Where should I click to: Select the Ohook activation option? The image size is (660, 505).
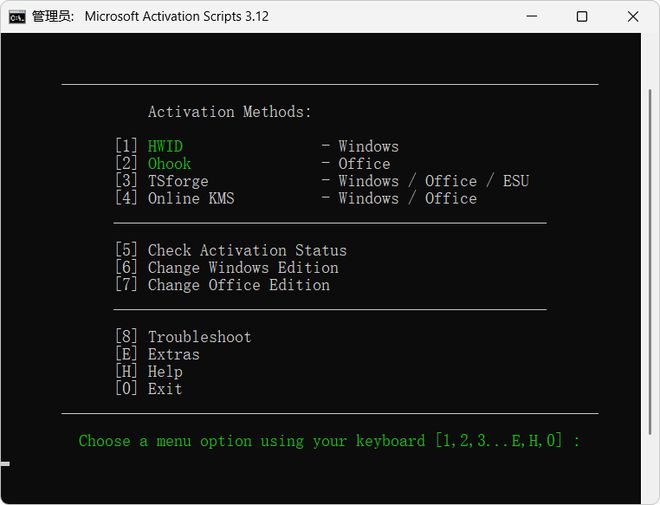tap(169, 164)
